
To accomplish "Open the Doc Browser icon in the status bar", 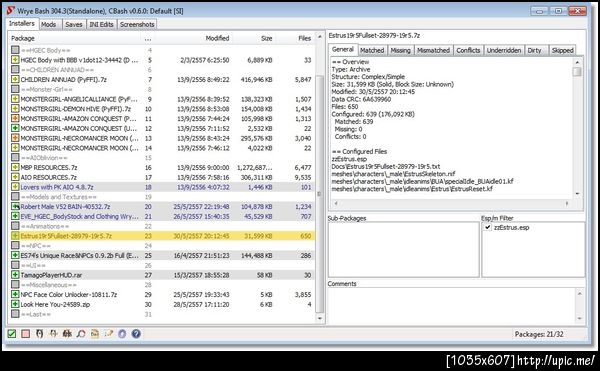I will [x=95, y=334].
